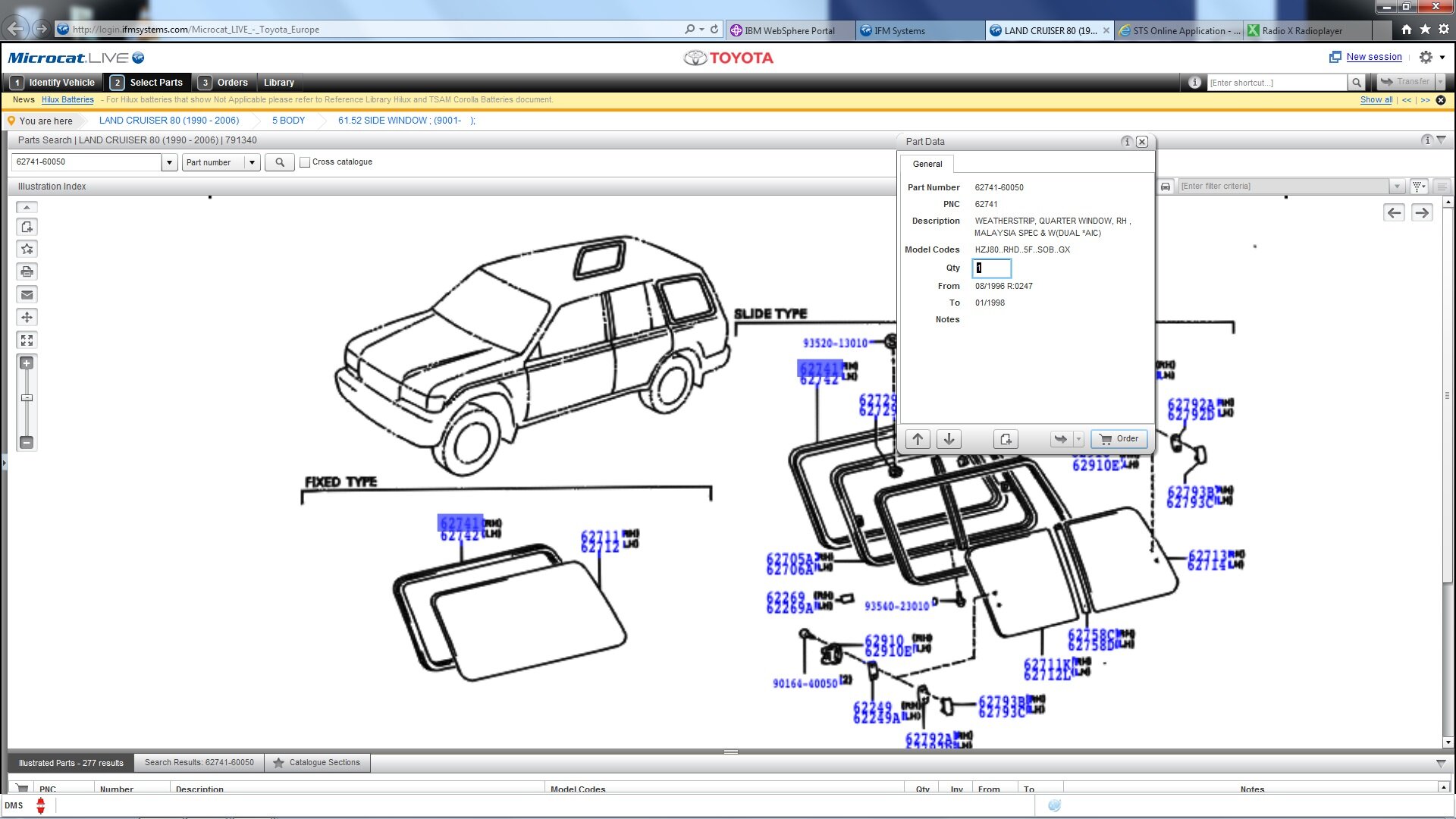The width and height of the screenshot is (1456, 819).
Task: Print the illustration with the printer icon
Action: [x=27, y=271]
